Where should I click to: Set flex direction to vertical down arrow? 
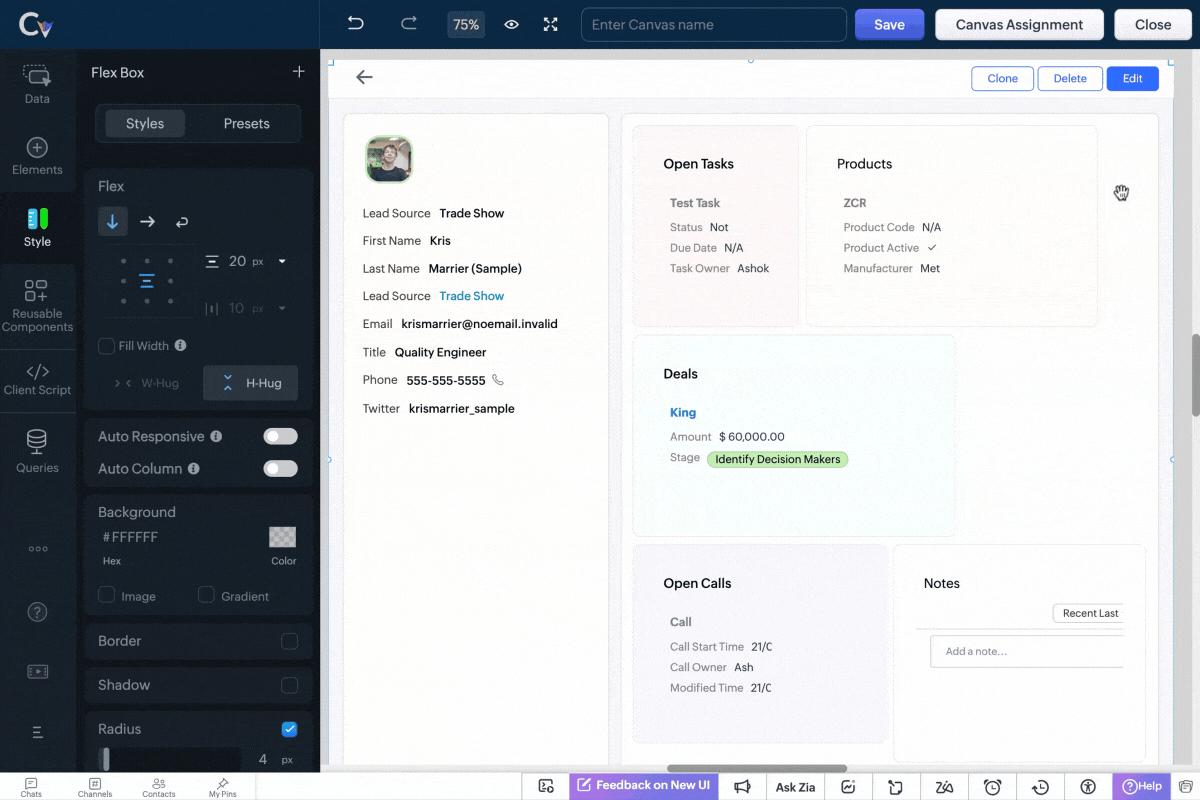112,221
